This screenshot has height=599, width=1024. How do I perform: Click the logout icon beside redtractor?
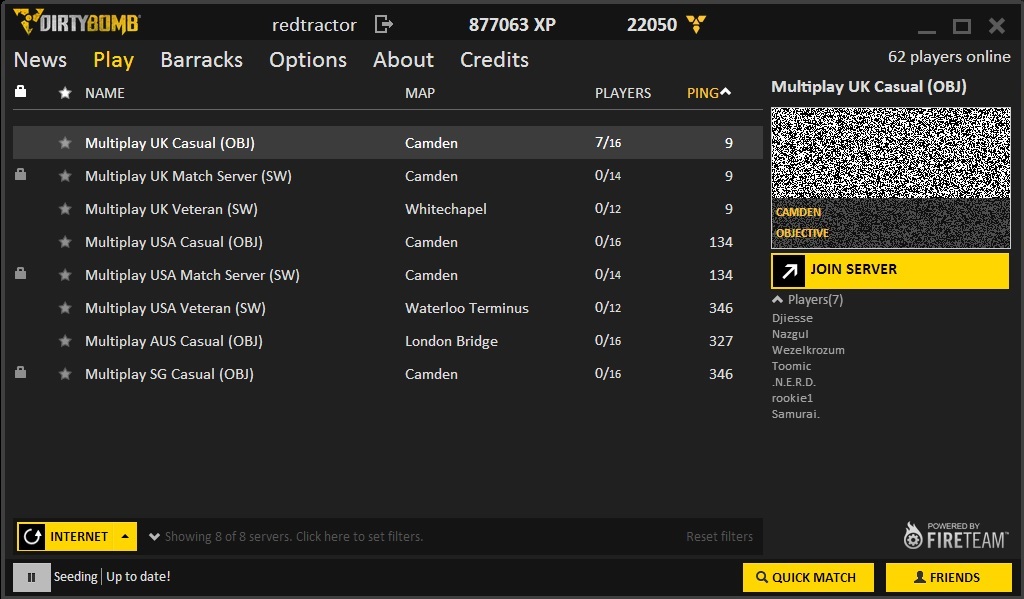(x=384, y=24)
